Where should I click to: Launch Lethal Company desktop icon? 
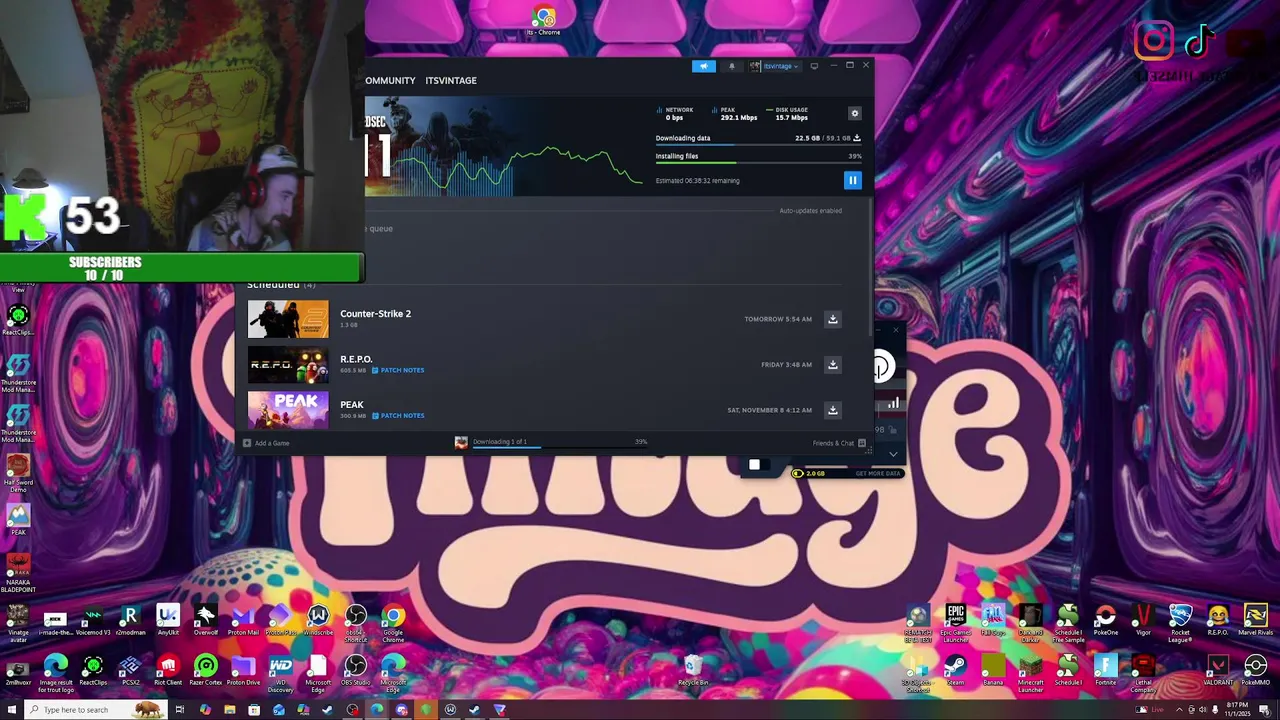coord(1143,672)
